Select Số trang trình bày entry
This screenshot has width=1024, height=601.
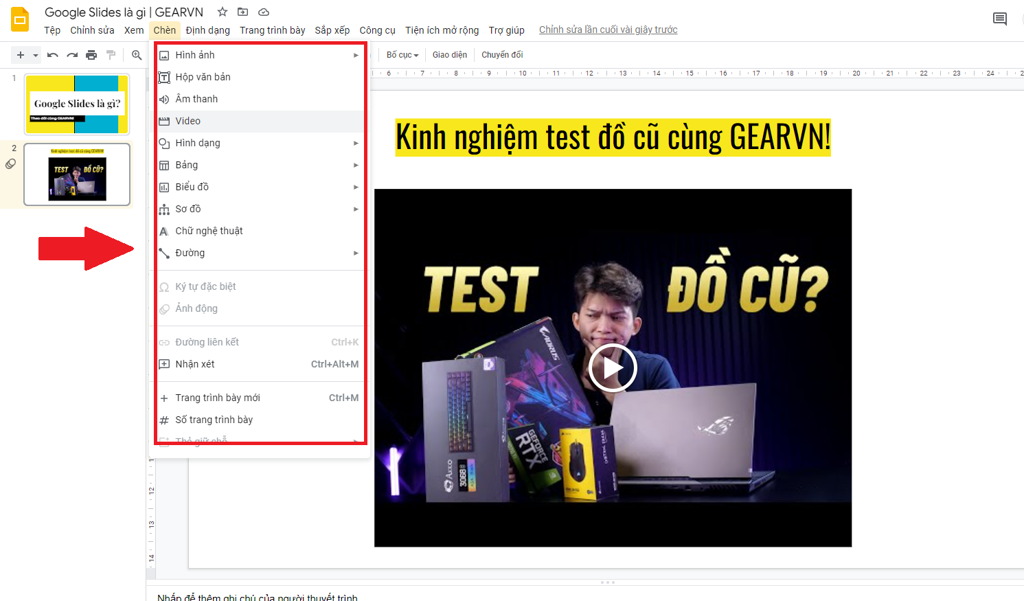tap(260, 419)
